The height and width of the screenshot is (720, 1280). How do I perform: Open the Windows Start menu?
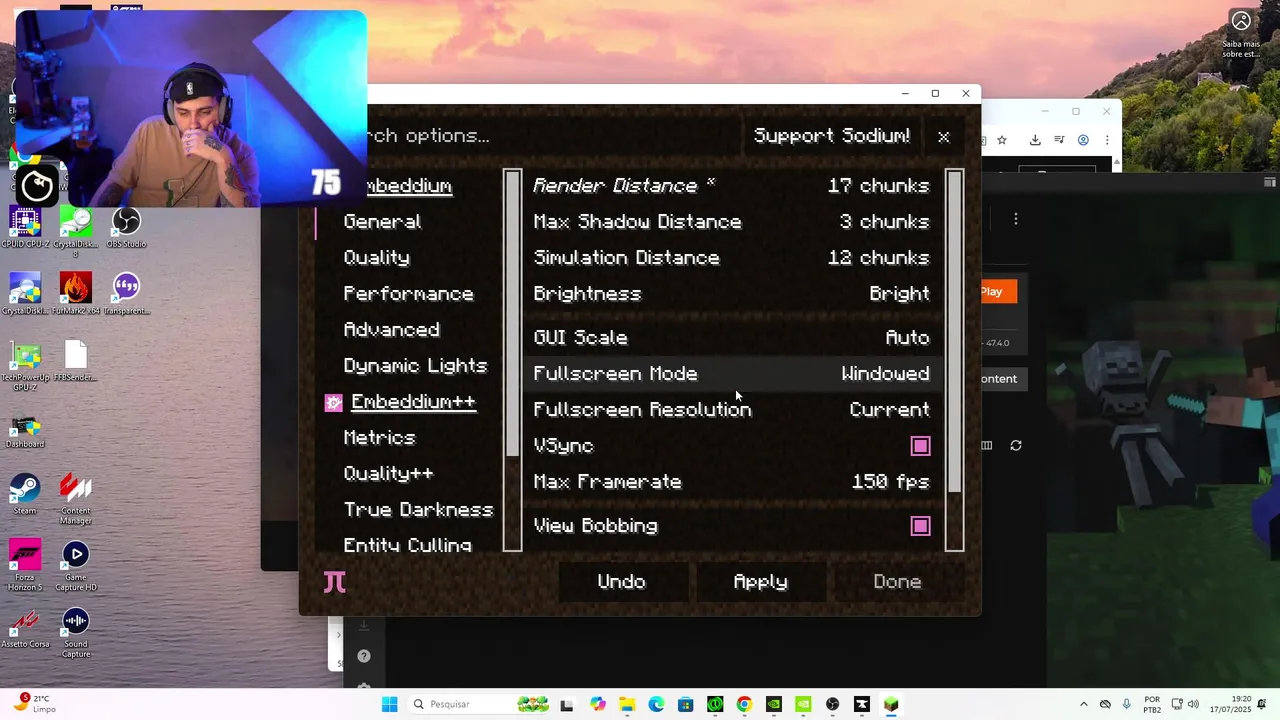(x=390, y=704)
